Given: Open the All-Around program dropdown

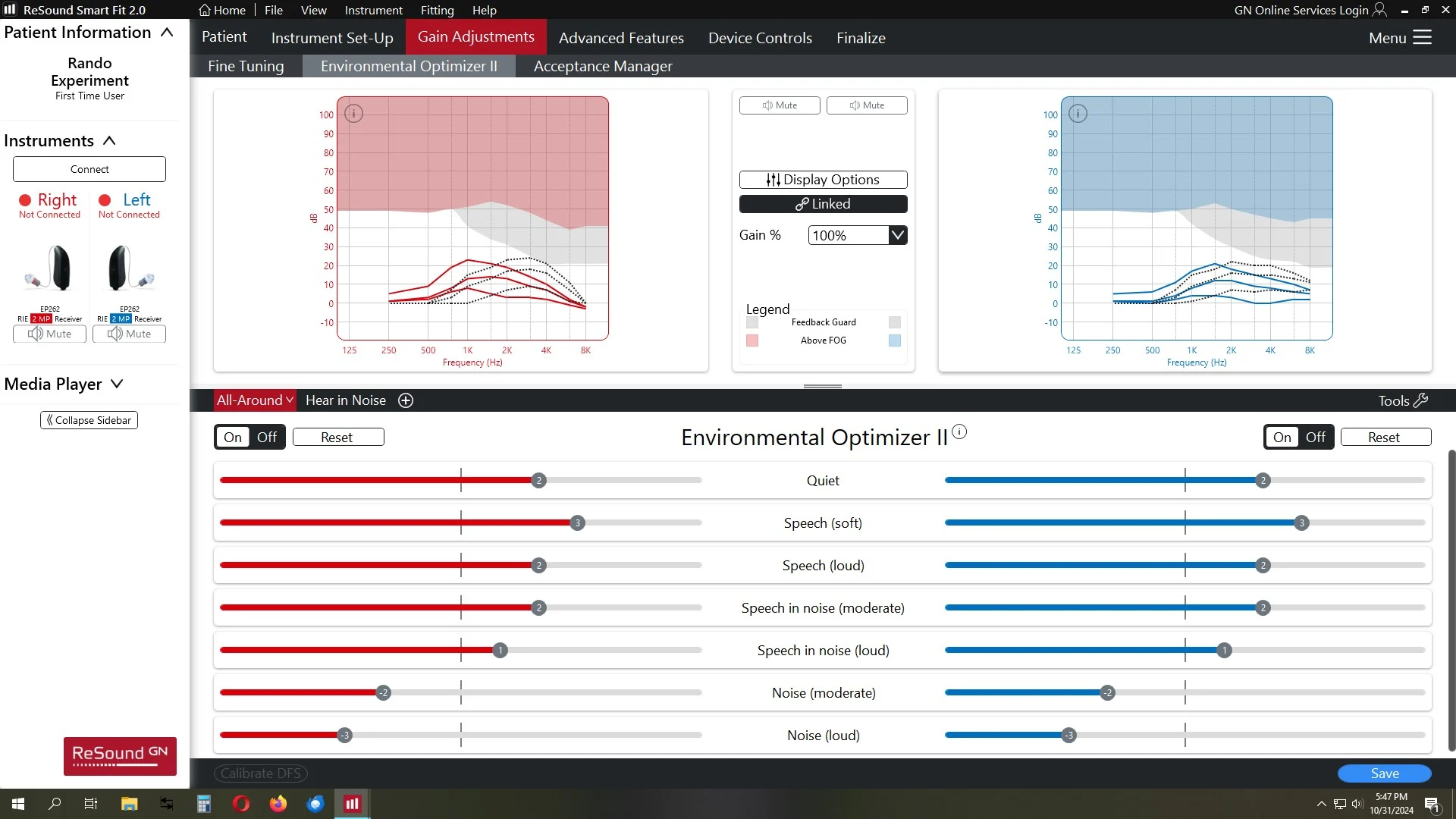Looking at the screenshot, I should pos(255,400).
